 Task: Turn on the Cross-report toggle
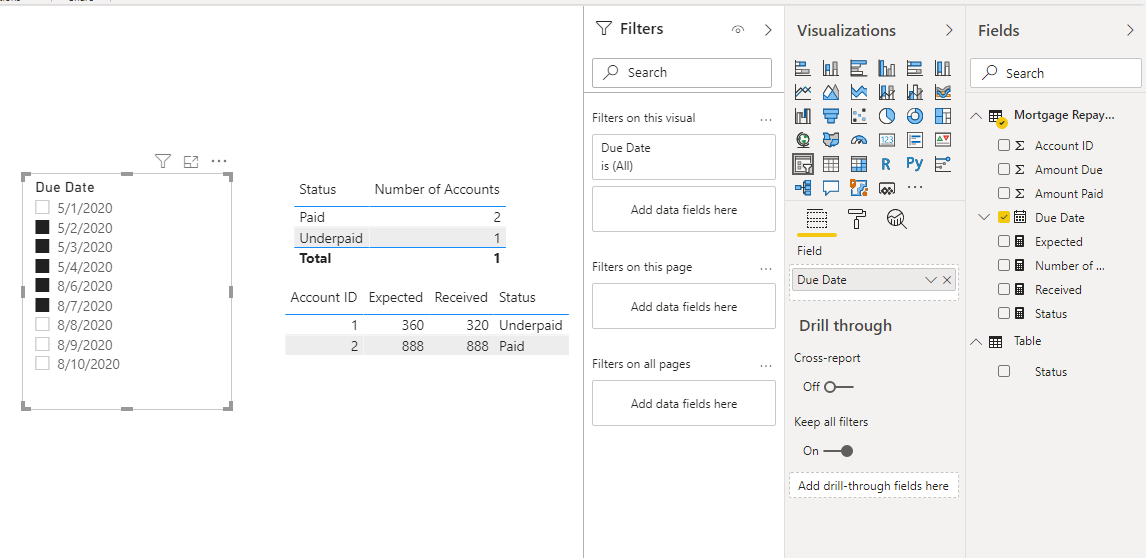838,387
